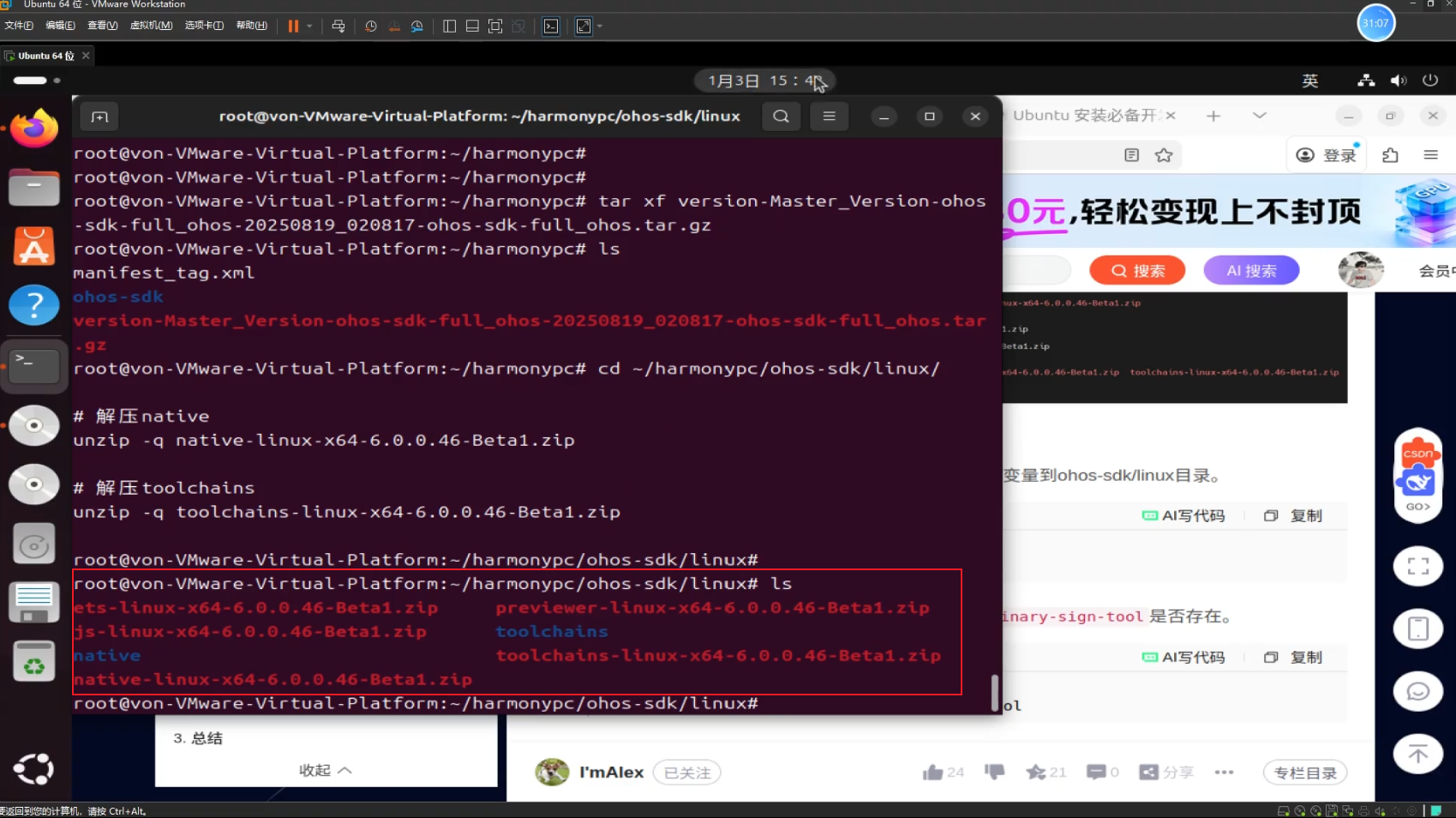Click the 登录 login button
Viewport: 1456px width, 818px height.
[1327, 155]
